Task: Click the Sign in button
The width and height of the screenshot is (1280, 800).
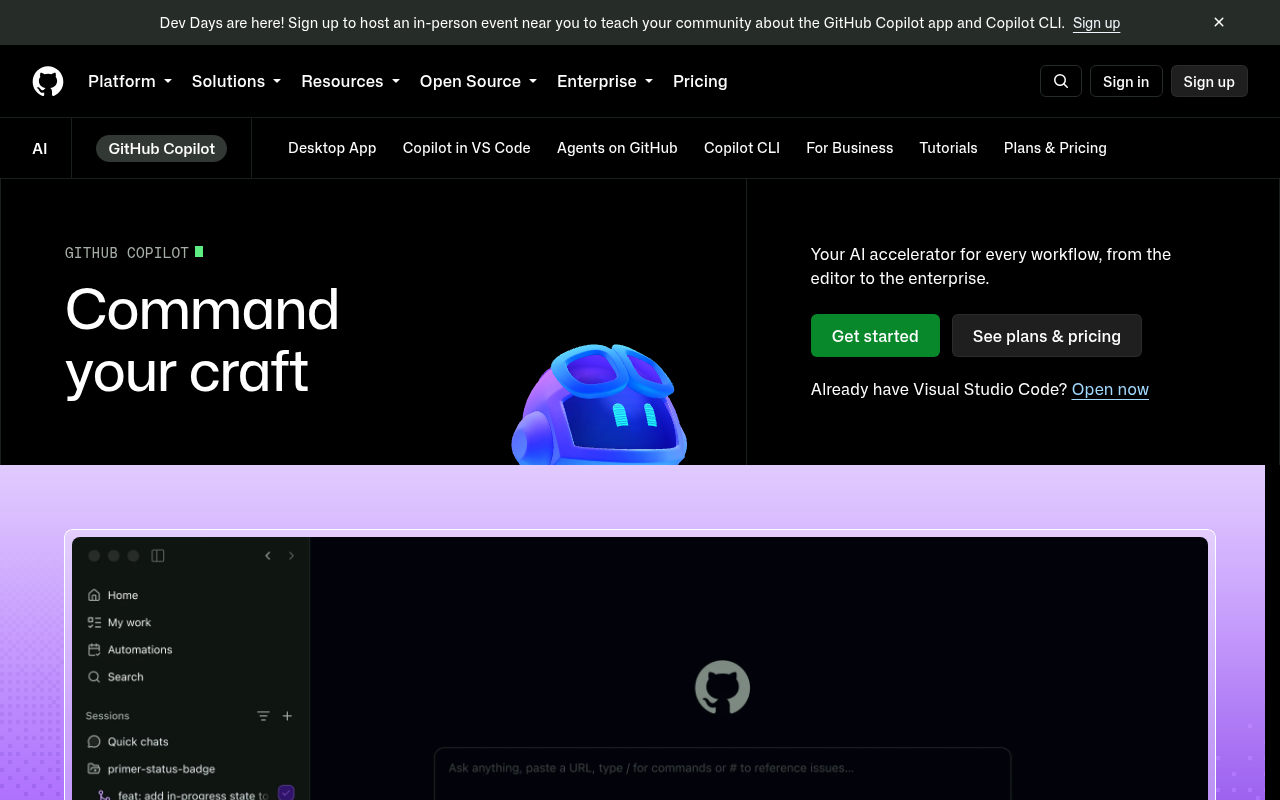Action: 1126,81
